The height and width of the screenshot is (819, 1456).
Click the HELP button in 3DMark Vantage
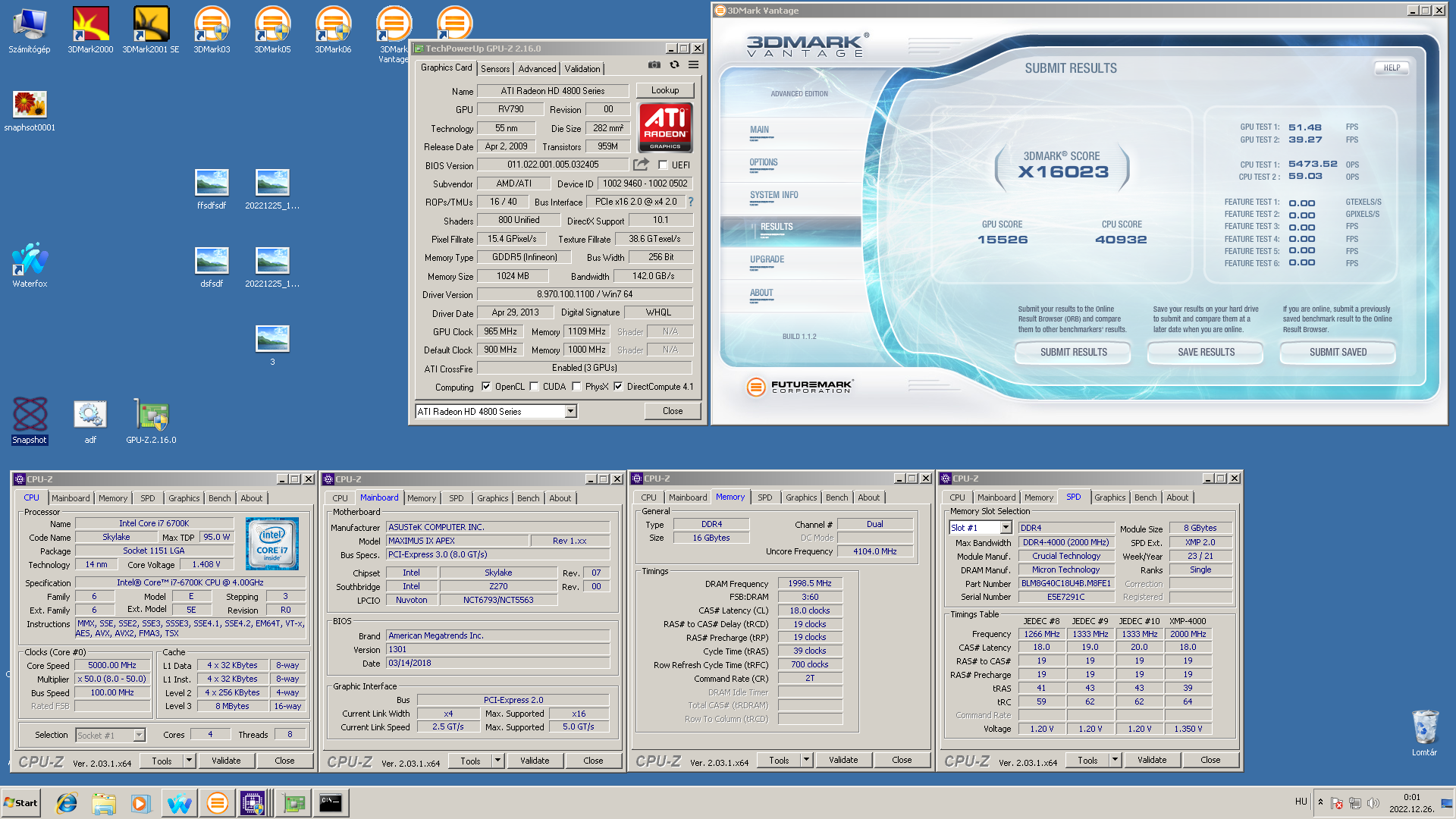pos(1392,67)
